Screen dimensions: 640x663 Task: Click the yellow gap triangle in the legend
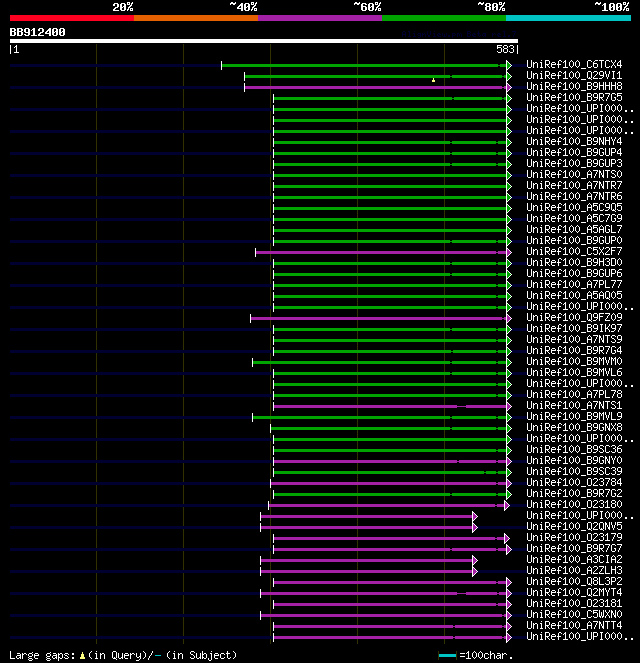point(82,656)
